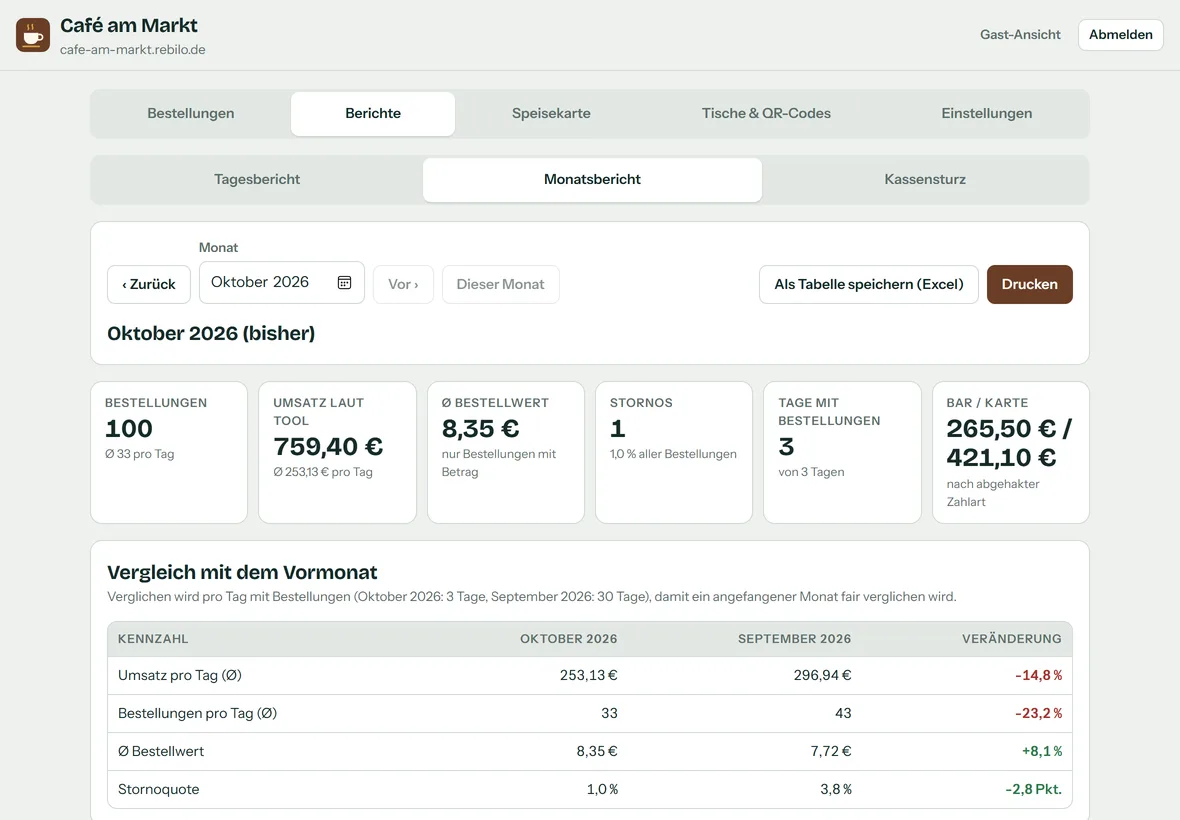Click the Stornos card
The width and height of the screenshot is (1180, 820).
674,452
